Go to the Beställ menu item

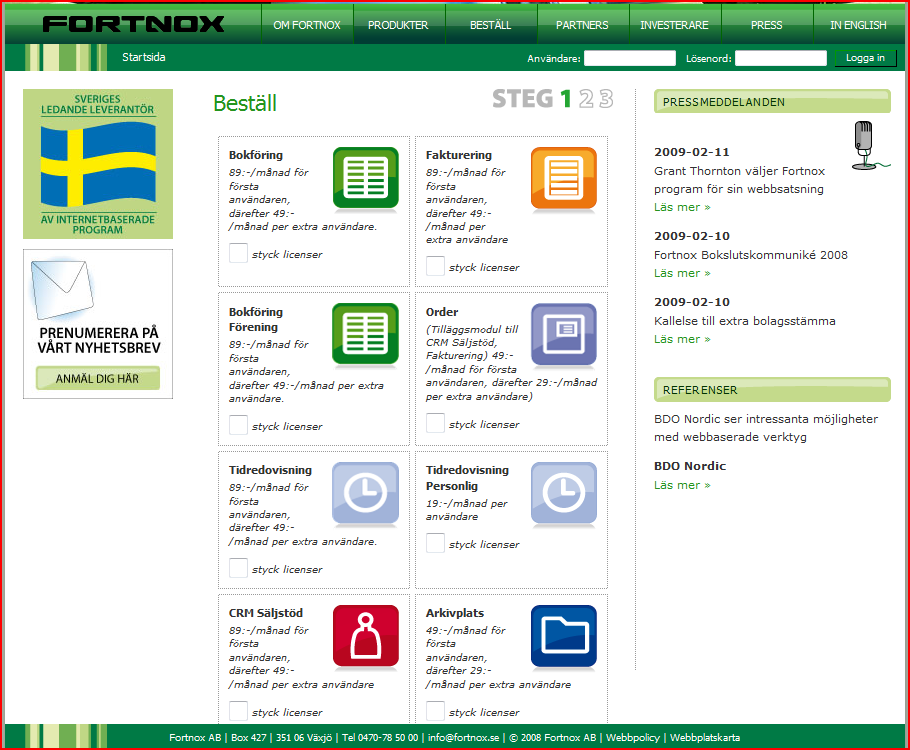coord(490,25)
